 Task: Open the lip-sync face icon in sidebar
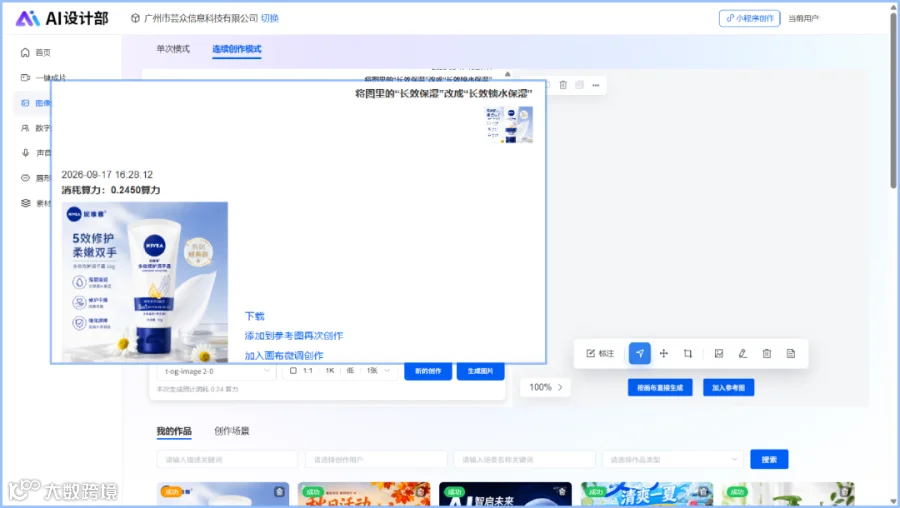coord(25,178)
